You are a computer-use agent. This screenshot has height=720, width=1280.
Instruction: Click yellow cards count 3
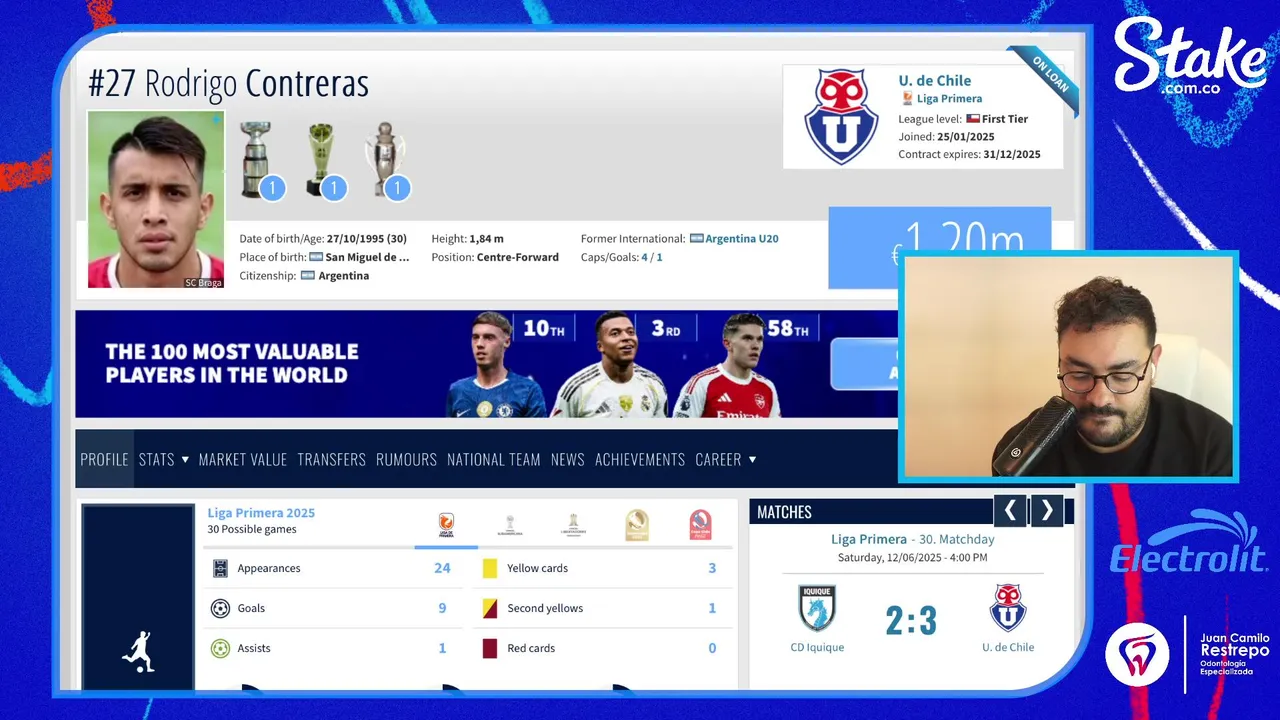(712, 568)
